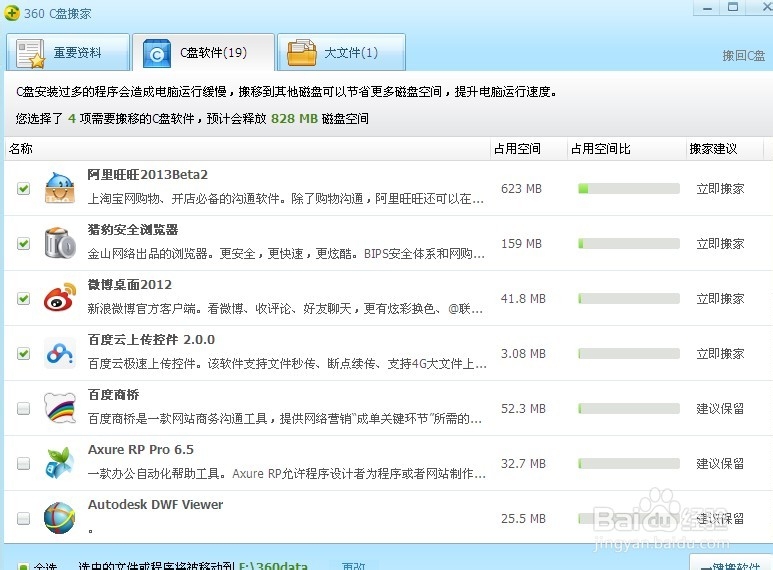This screenshot has height=570, width=773.
Task: Uncheck the 阿里旺旺2013Beta2 checkbox
Action: point(23,188)
